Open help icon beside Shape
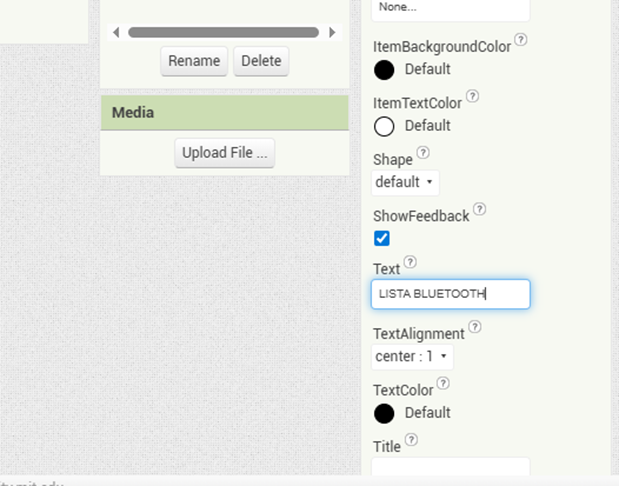 click(x=423, y=153)
